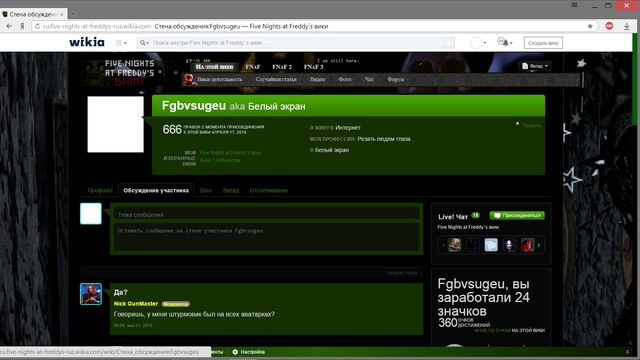Open the red AdBlock extension icon
Image resolution: width=640 pixels, height=360 pixels.
click(x=609, y=26)
